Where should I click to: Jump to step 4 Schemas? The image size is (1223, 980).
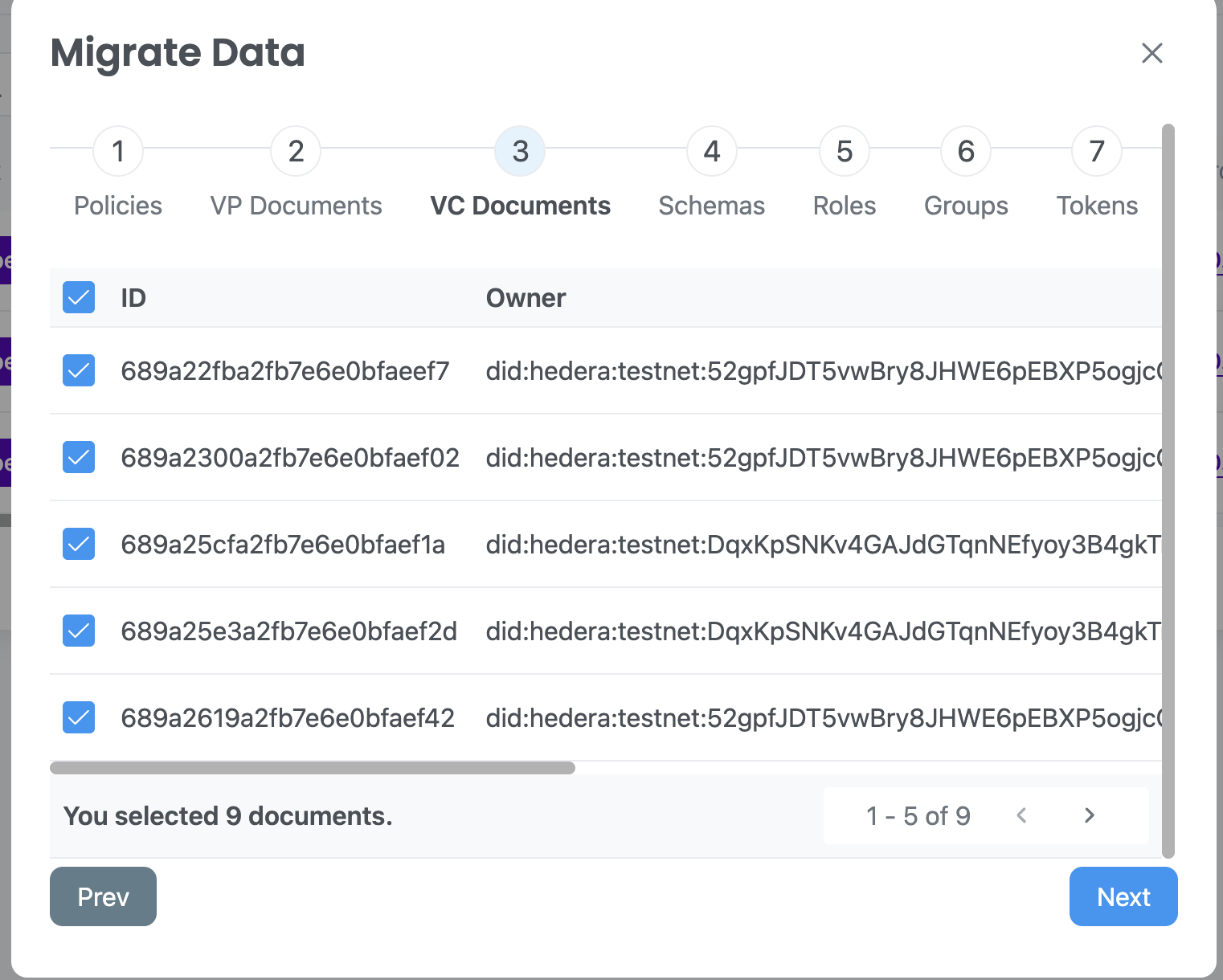[x=711, y=152]
